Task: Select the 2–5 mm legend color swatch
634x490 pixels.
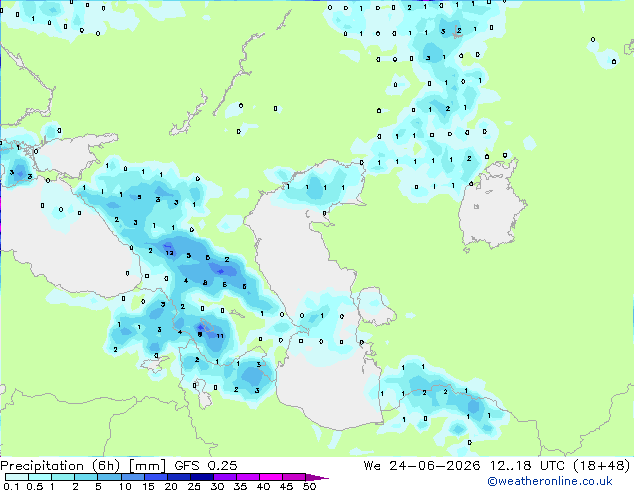Action: [86, 477]
